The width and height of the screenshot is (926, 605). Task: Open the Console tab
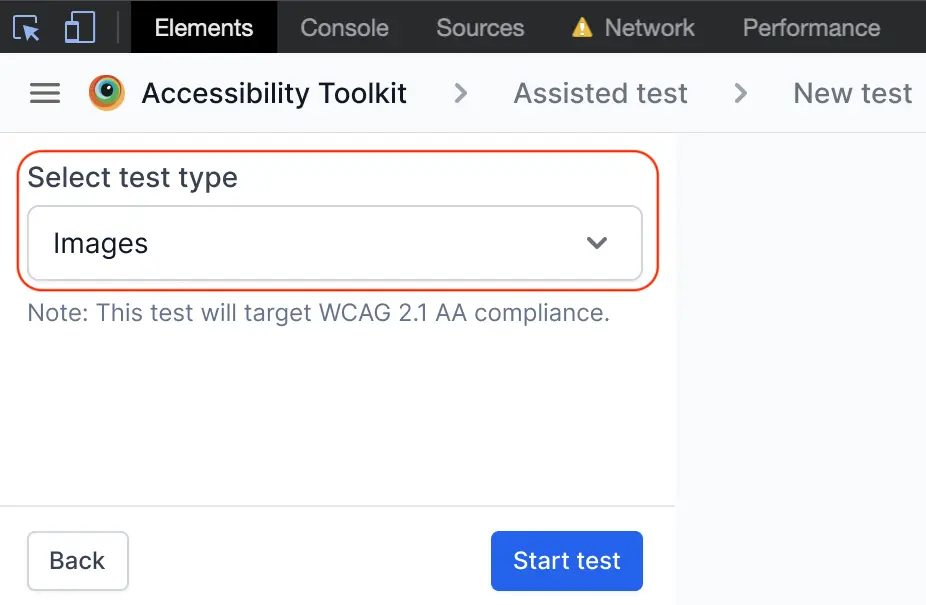344,27
